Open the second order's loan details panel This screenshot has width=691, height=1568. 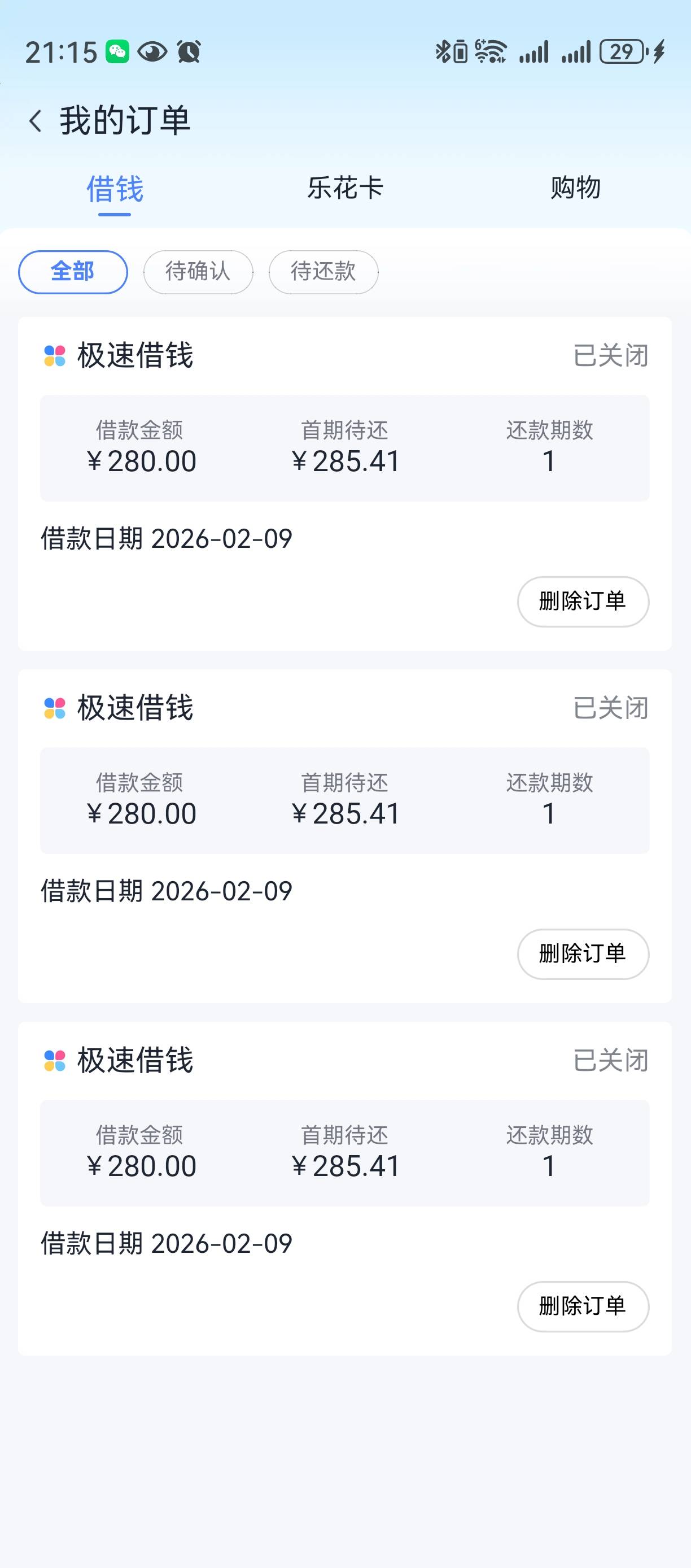345,800
